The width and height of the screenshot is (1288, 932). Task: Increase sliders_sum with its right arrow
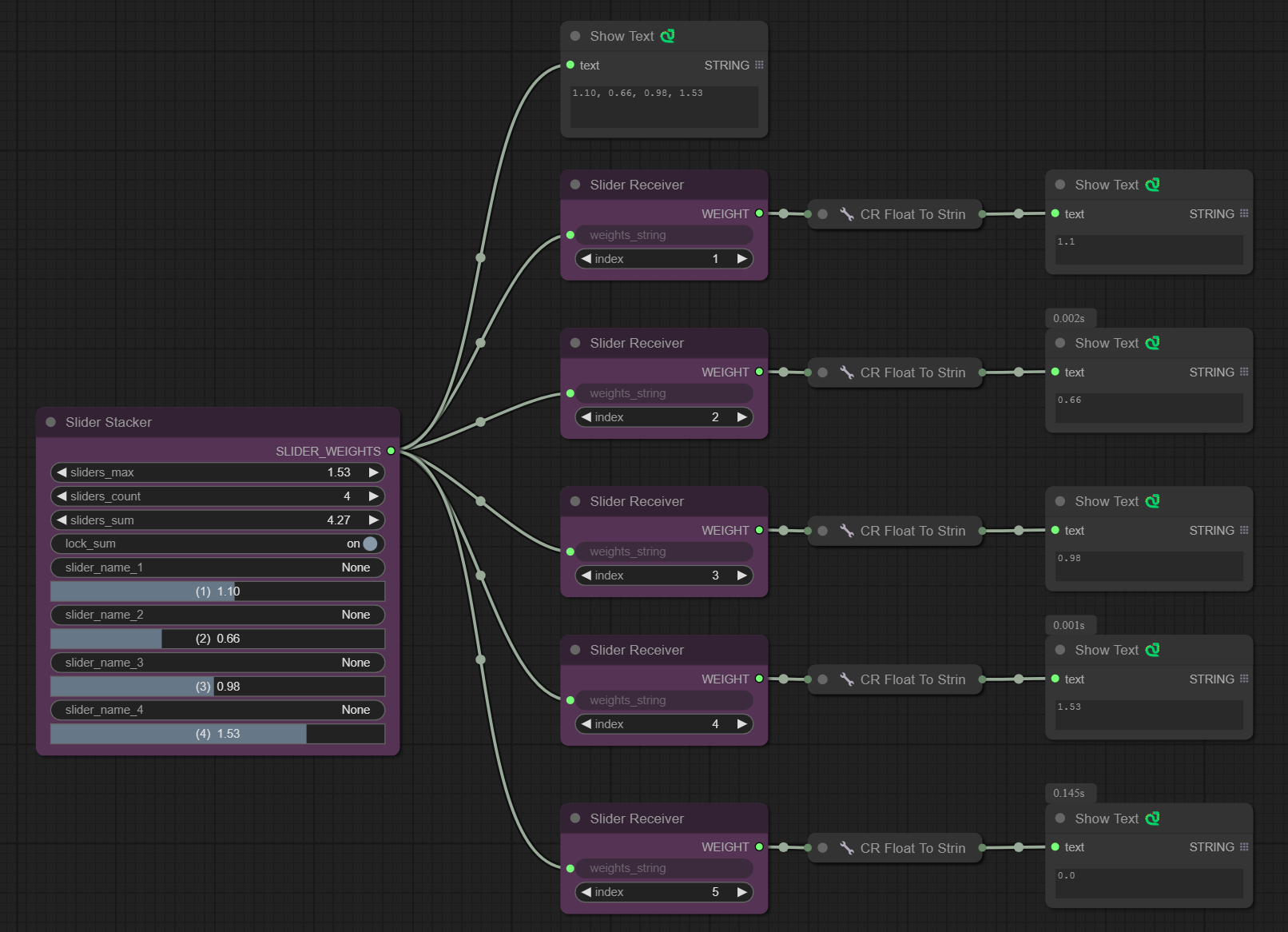click(x=373, y=520)
